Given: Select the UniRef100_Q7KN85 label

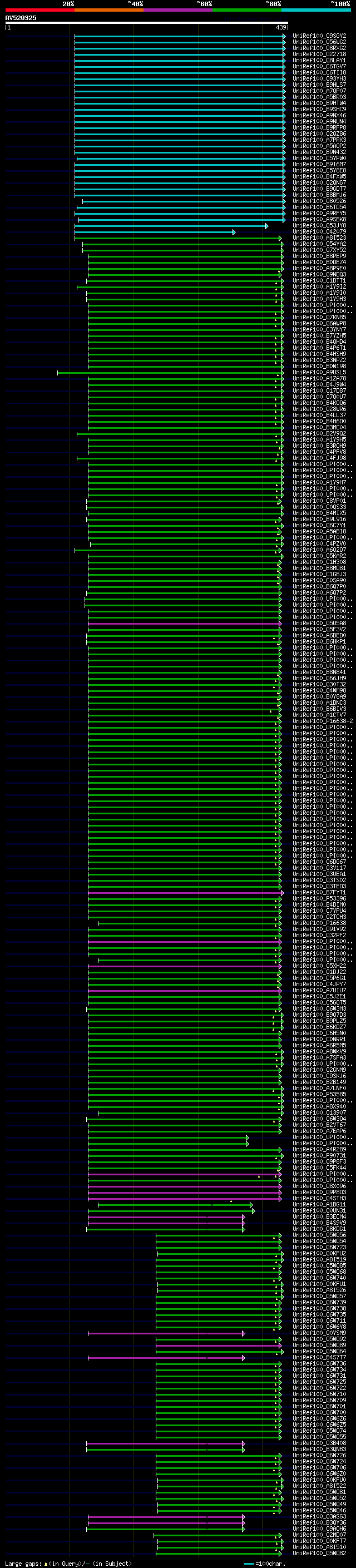Looking at the screenshot, I should click(x=319, y=317).
